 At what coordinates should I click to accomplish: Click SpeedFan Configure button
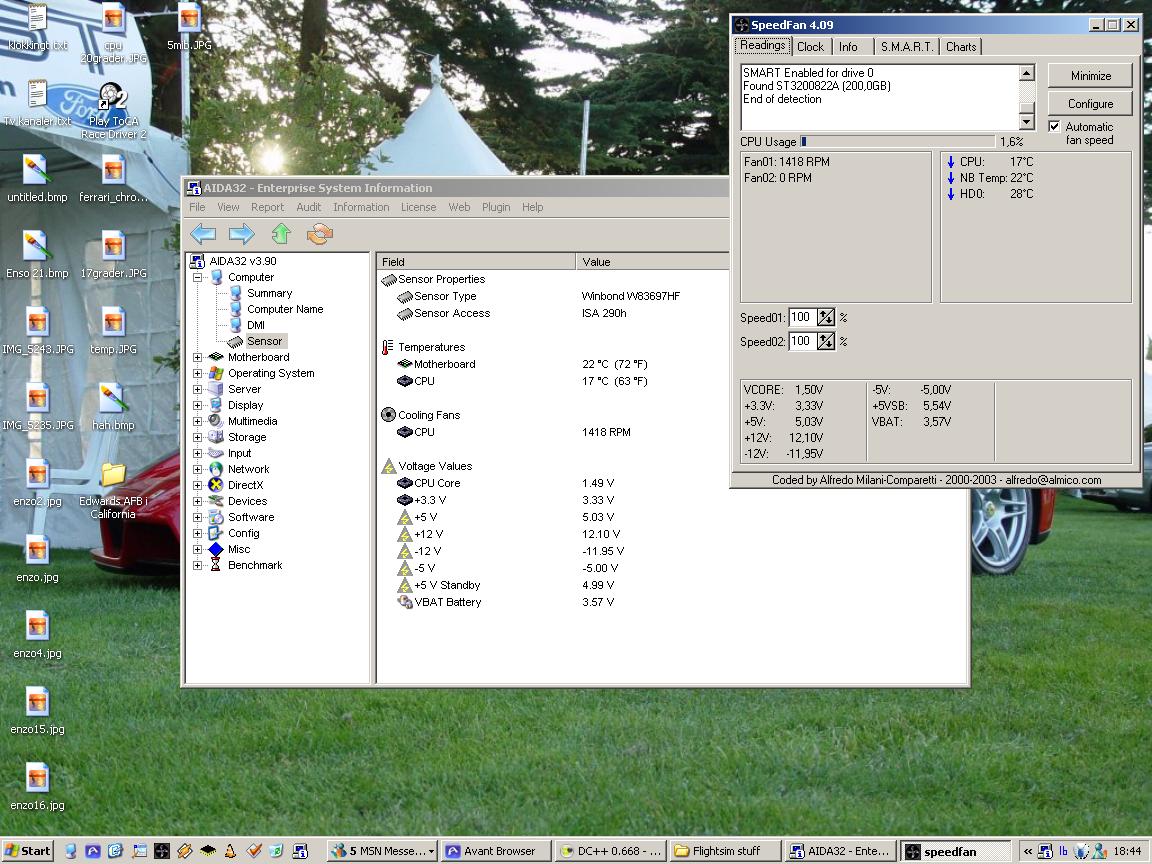click(x=1090, y=104)
